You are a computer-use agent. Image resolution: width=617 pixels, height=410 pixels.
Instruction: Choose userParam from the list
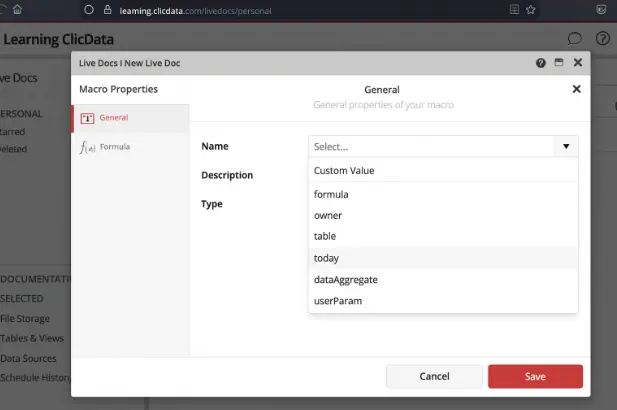point(443,301)
